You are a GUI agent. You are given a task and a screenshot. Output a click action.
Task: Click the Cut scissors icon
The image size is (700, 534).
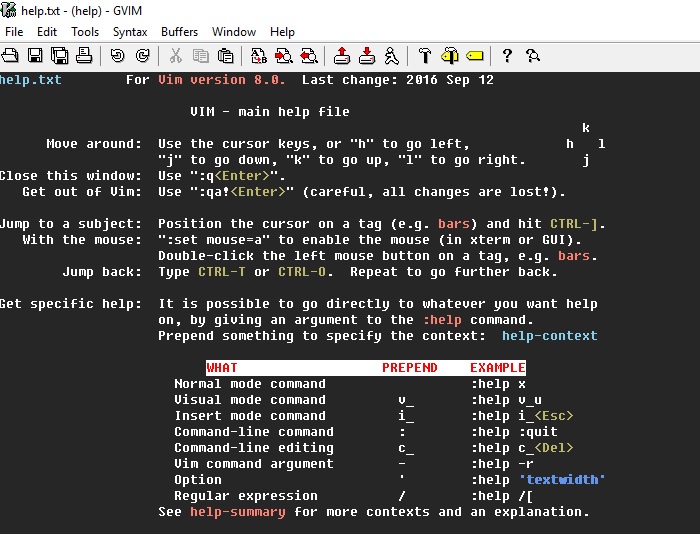click(176, 56)
